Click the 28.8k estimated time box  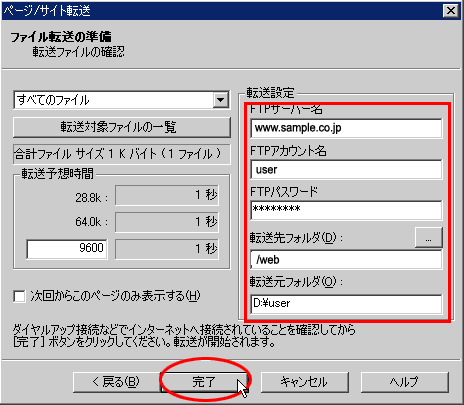[167, 195]
